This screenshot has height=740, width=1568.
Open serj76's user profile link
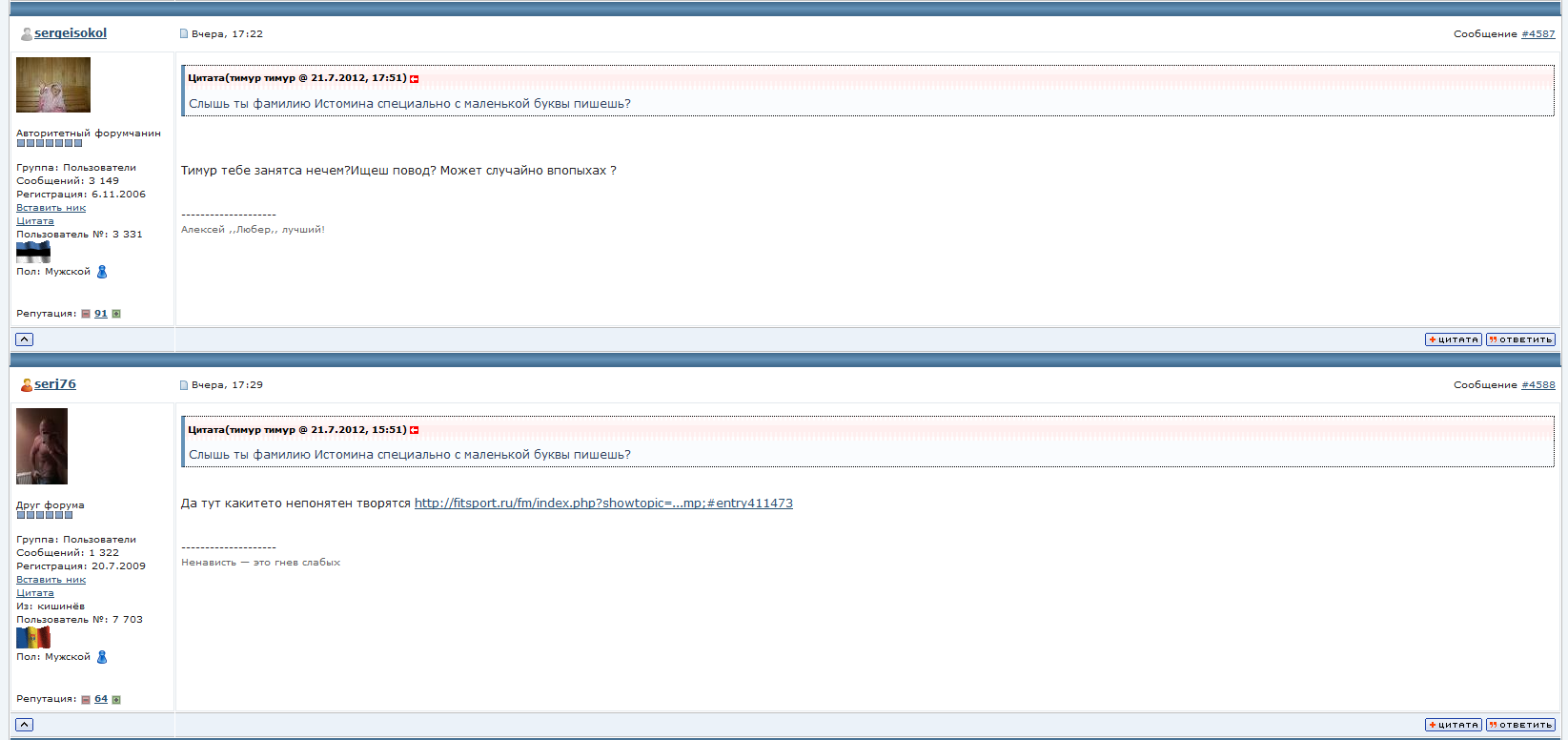click(55, 384)
